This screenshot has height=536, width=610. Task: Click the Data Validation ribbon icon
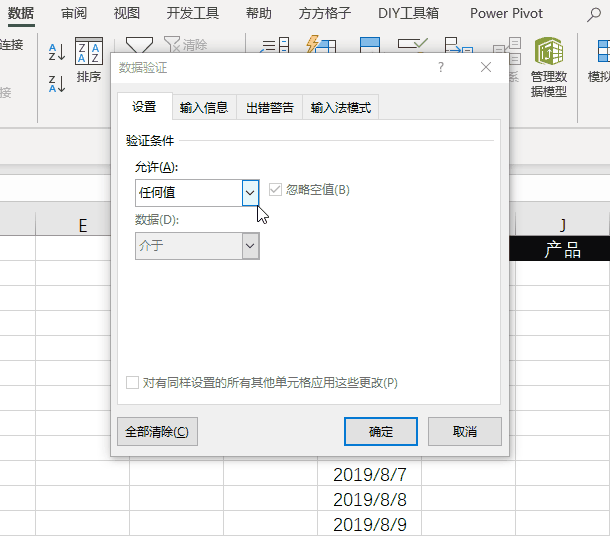click(413, 45)
